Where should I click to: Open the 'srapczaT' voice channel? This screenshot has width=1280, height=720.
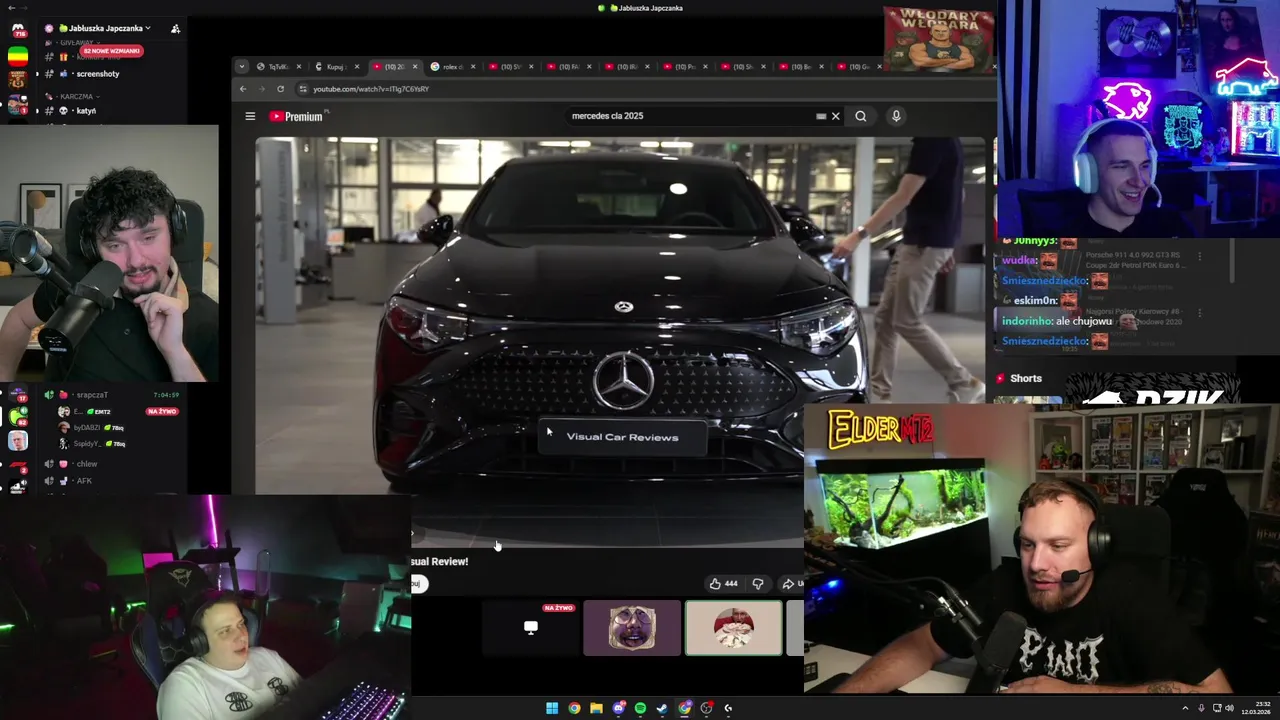click(91, 395)
